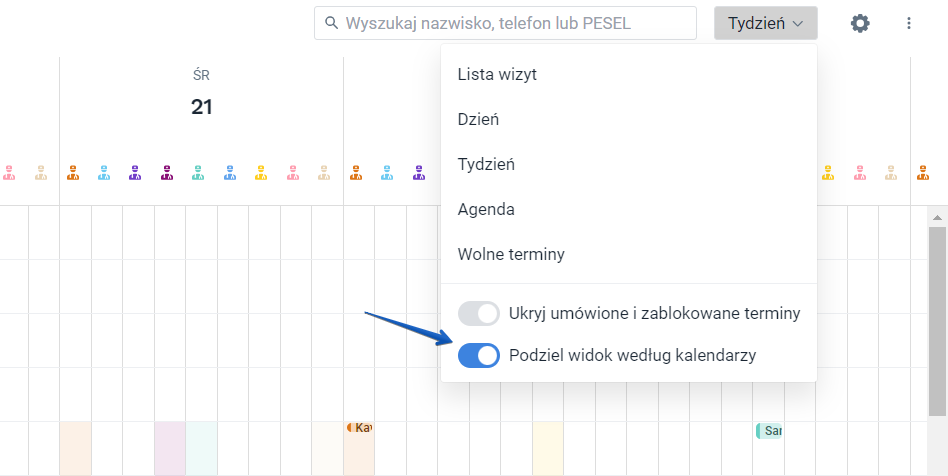Click the beige doctor icon under Wednesday 21
Image resolution: width=948 pixels, height=476 pixels.
point(324,173)
